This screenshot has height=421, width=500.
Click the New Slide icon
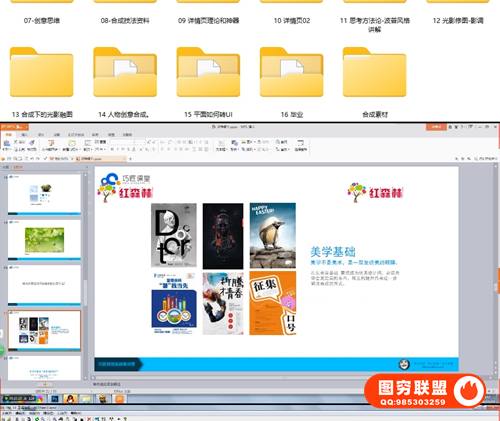point(72,143)
